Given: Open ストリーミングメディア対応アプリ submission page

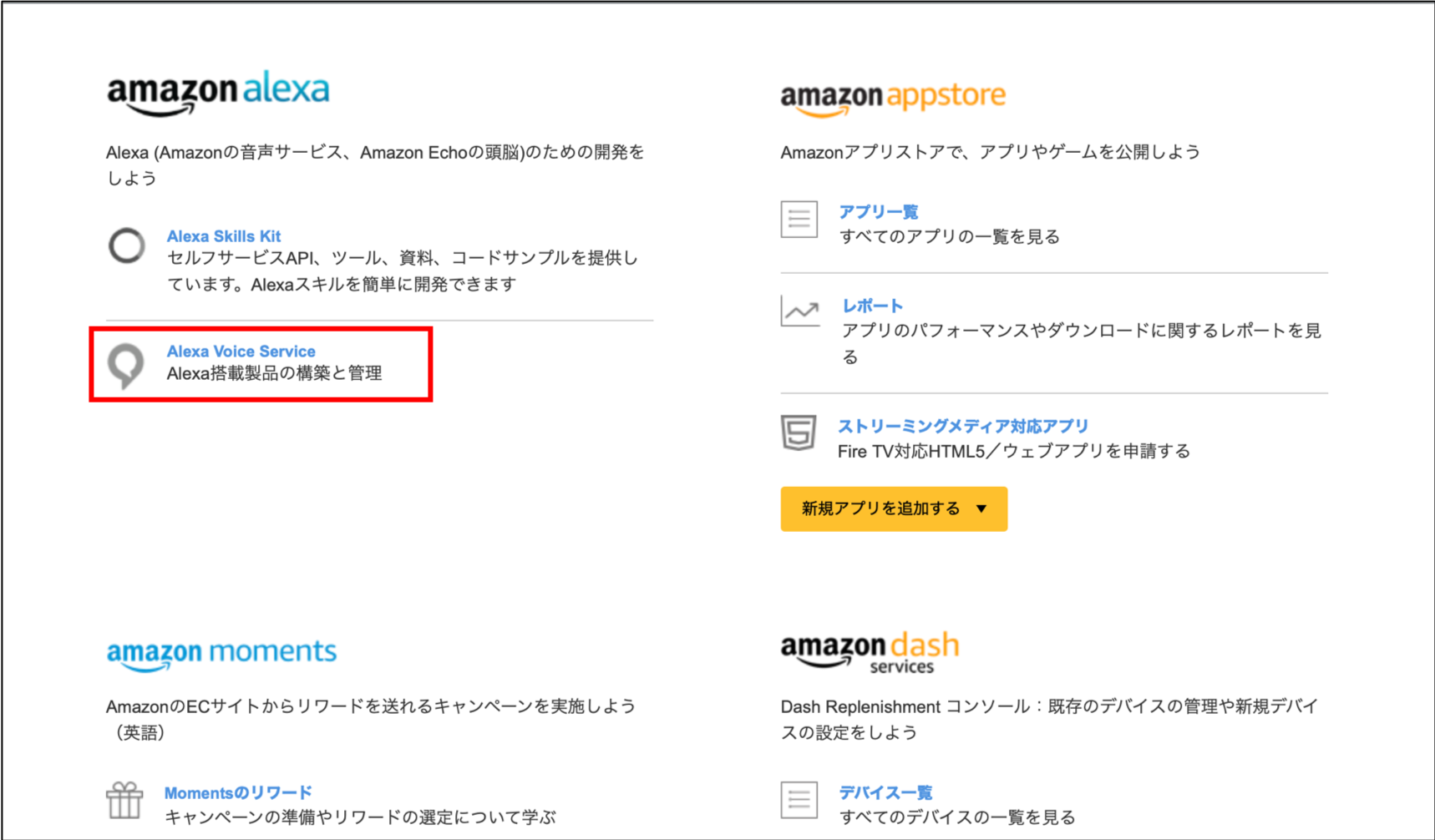Looking at the screenshot, I should [x=962, y=425].
